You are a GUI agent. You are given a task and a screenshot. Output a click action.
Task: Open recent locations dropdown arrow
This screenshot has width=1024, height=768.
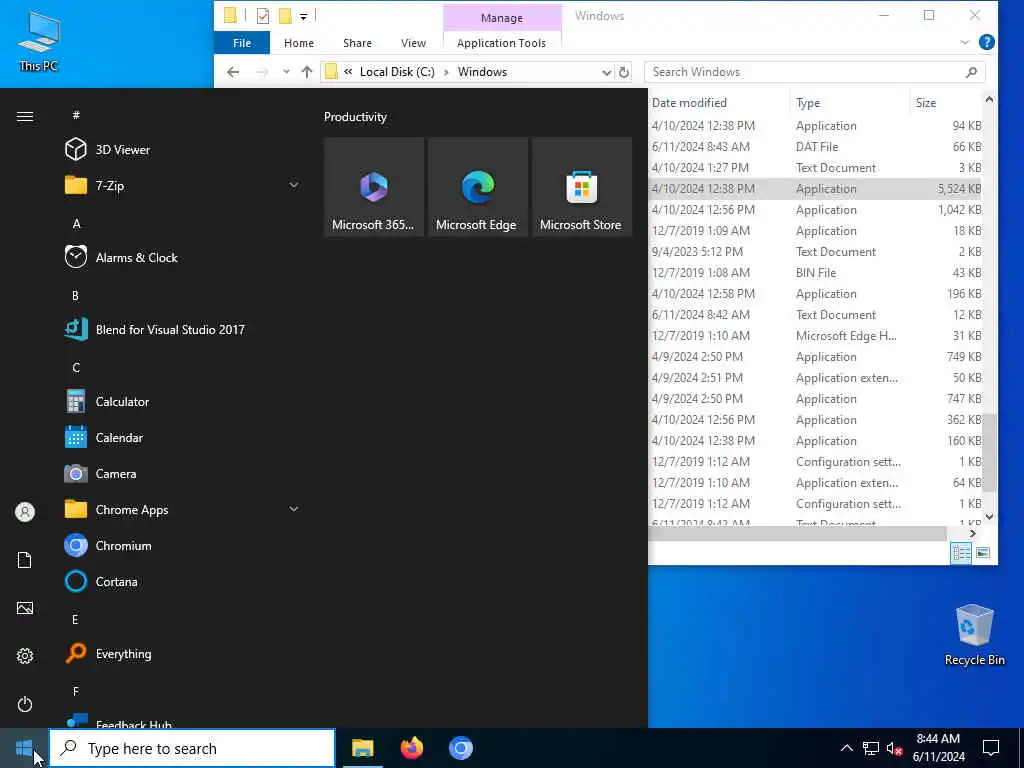pos(286,72)
